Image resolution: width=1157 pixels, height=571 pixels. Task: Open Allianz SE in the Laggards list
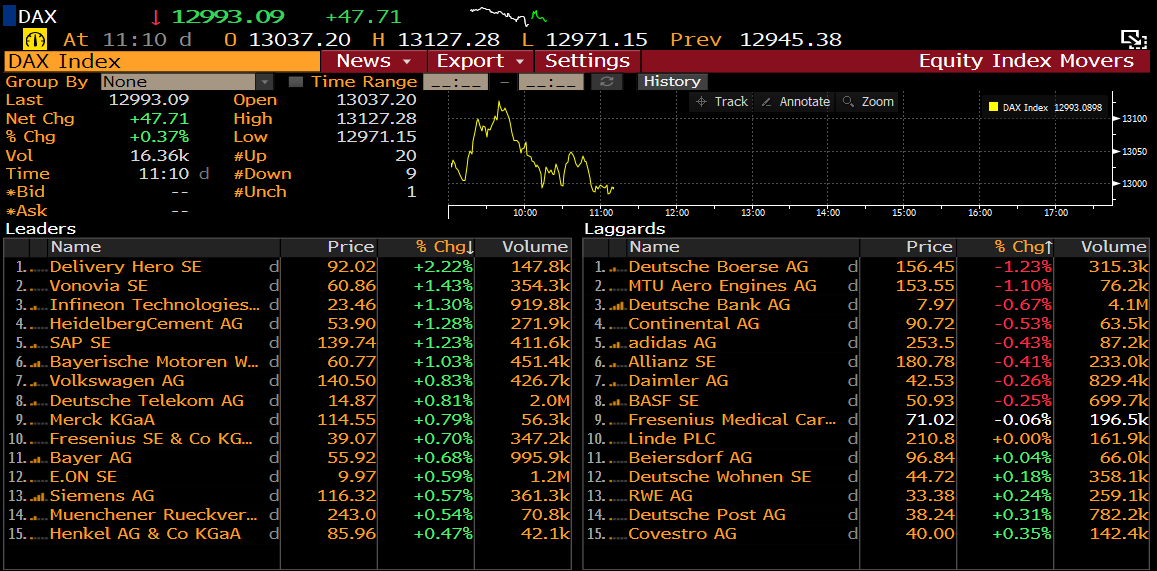[x=672, y=363]
